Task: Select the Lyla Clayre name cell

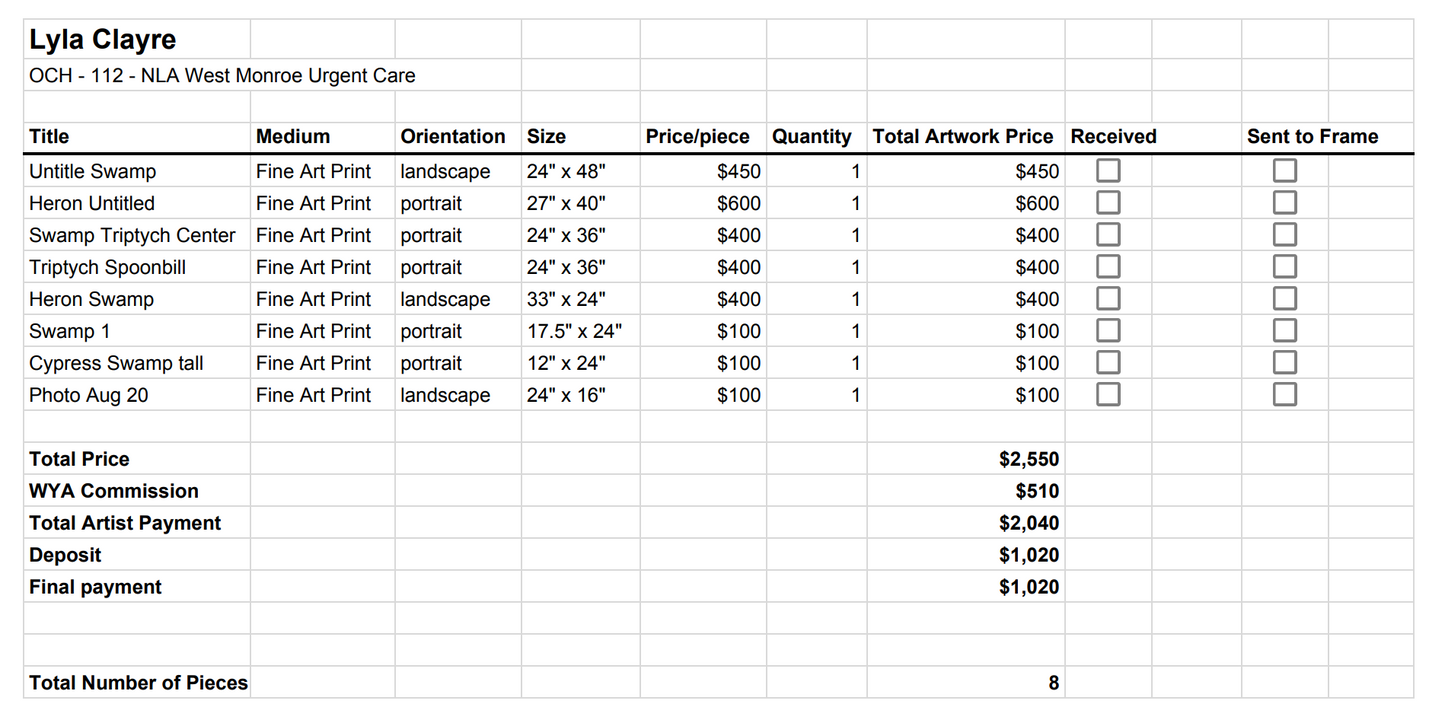Action: click(103, 40)
